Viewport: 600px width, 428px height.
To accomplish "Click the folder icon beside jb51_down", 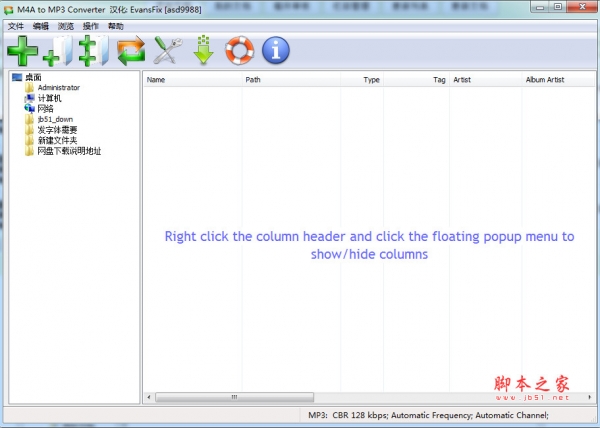I will pyautogui.click(x=29, y=119).
